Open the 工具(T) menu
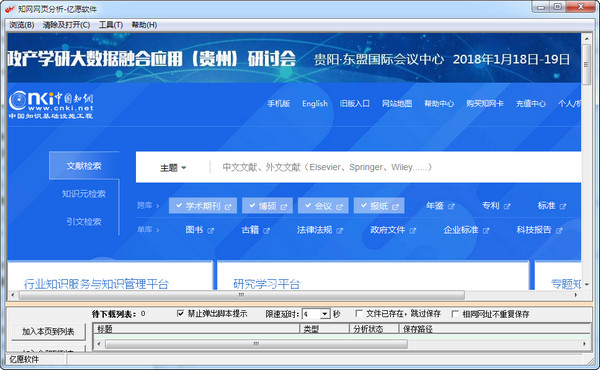Image resolution: width=600 pixels, height=370 pixels. pos(111,25)
